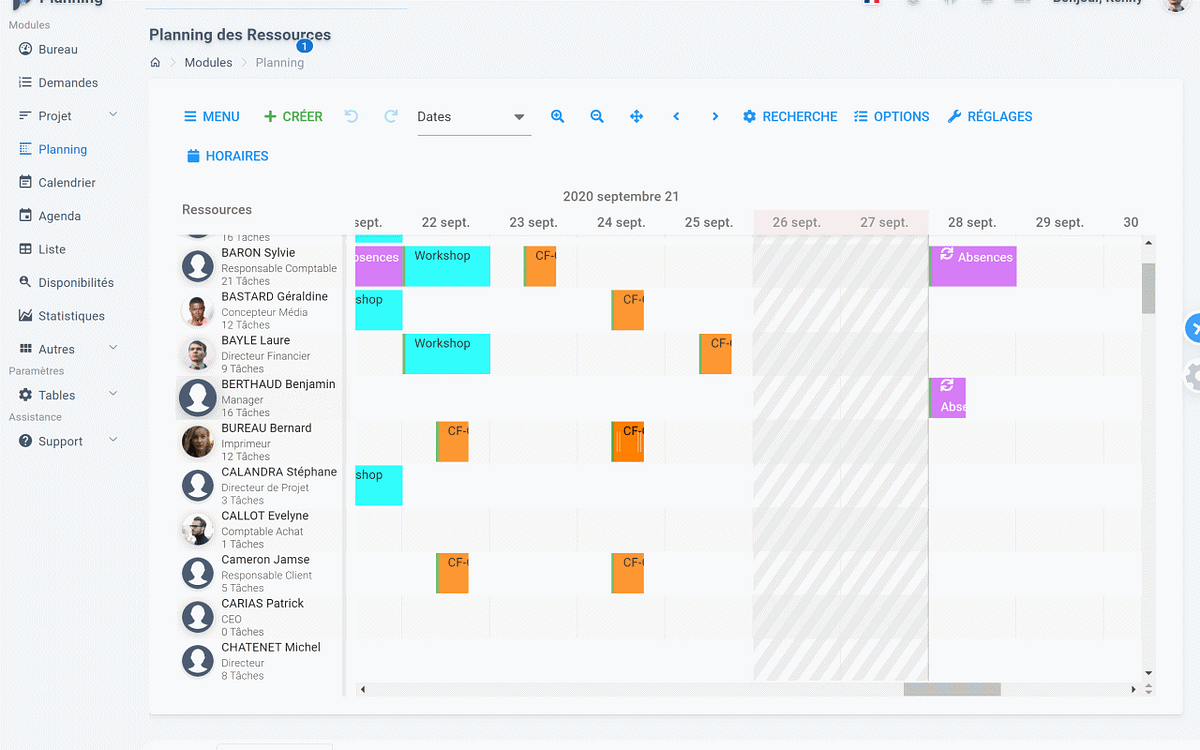Click the Demandes list icon
1200x750 pixels.
[25, 83]
